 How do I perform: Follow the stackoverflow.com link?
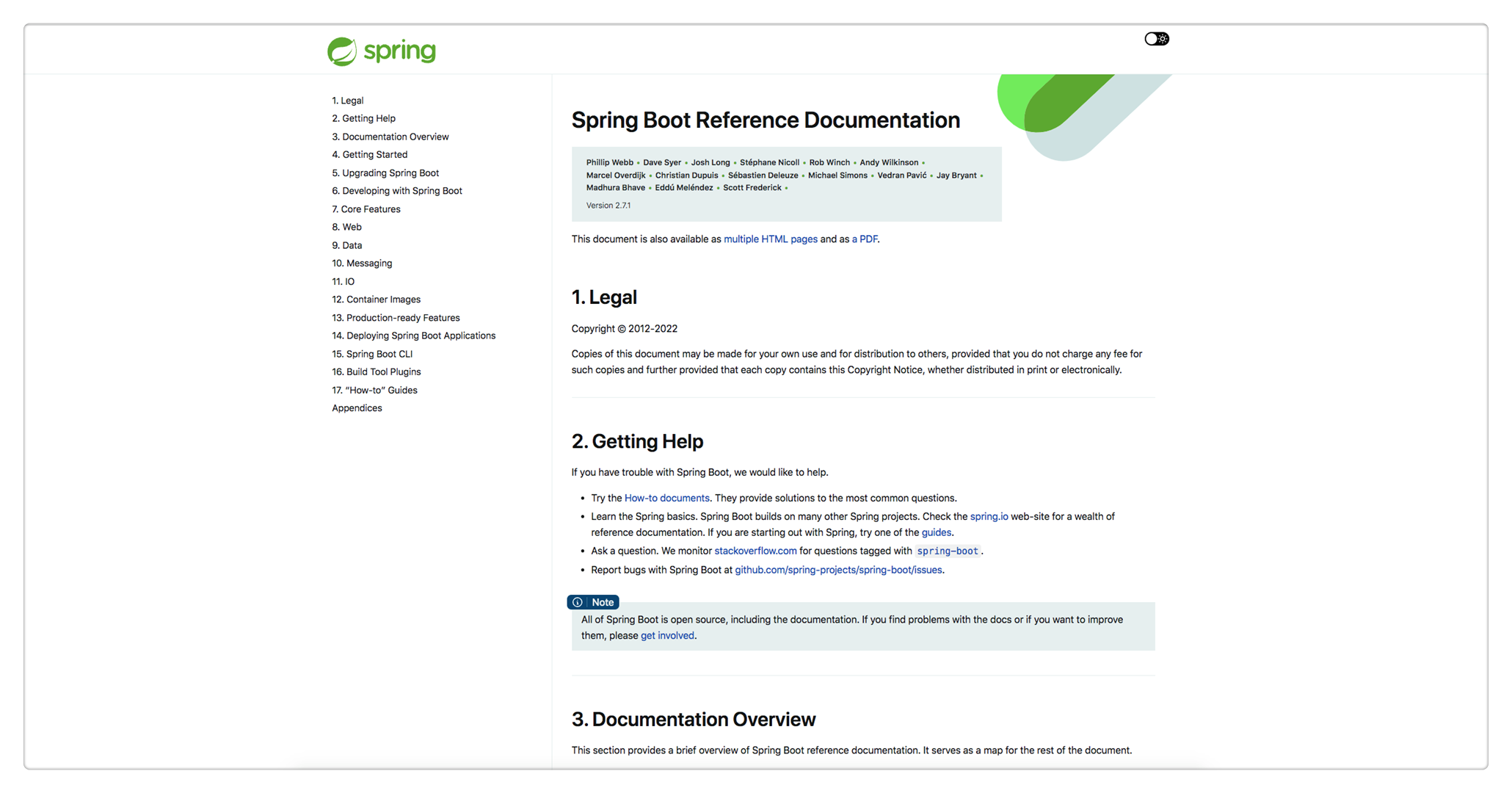(x=755, y=551)
